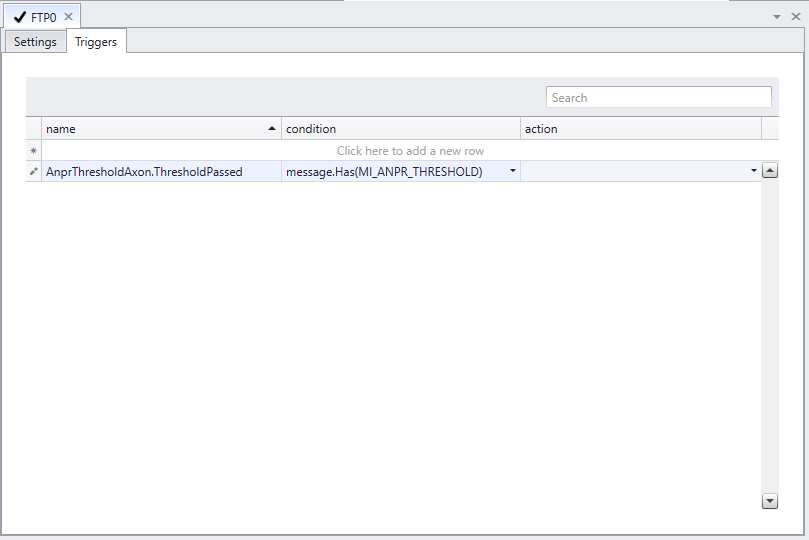The image size is (809, 540).
Task: Click the scrollbar down arrow button
Action: tap(770, 501)
